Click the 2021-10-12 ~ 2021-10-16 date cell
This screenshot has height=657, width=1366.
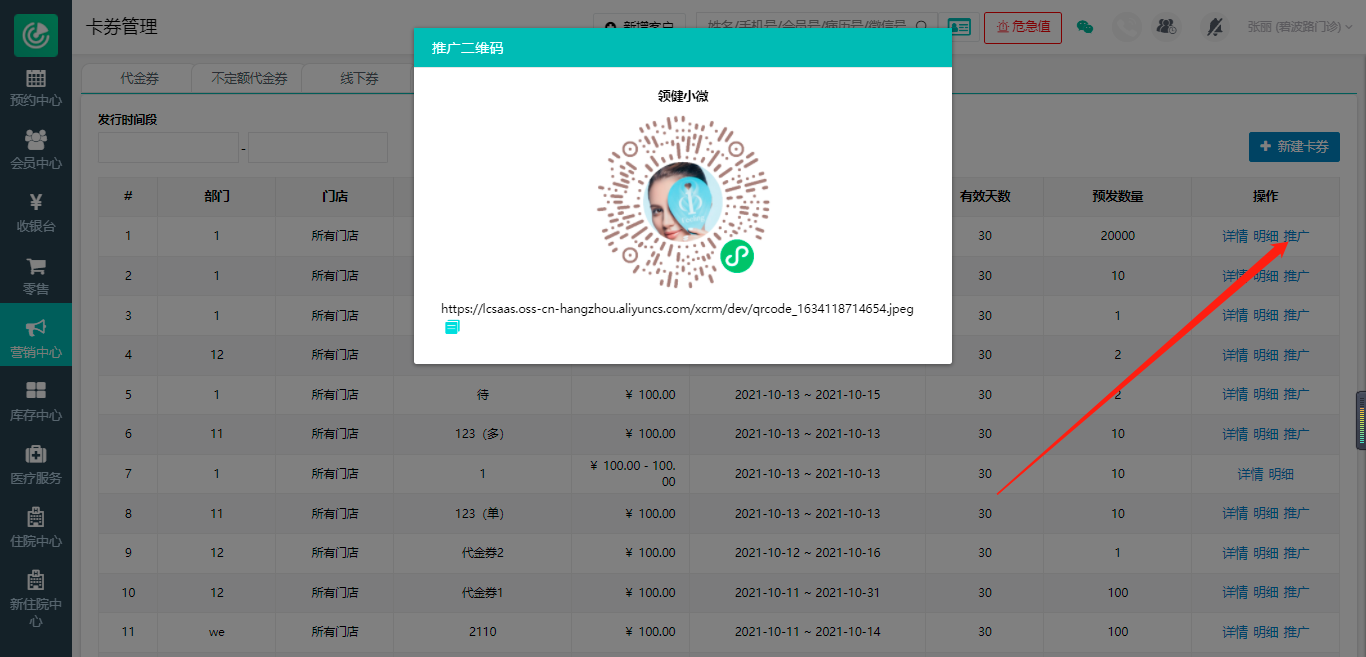pos(808,552)
